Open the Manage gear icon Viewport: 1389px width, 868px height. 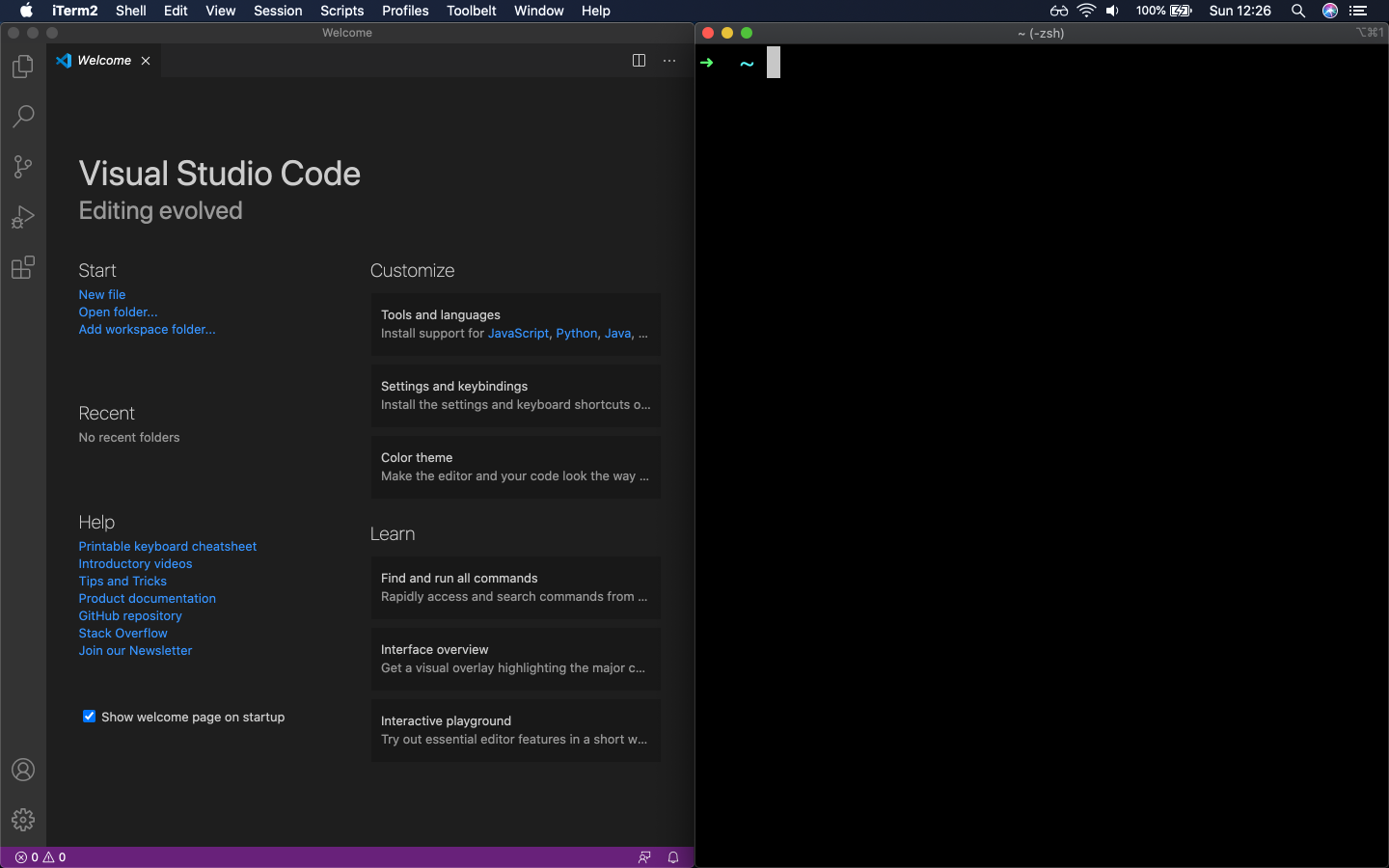[x=23, y=820]
